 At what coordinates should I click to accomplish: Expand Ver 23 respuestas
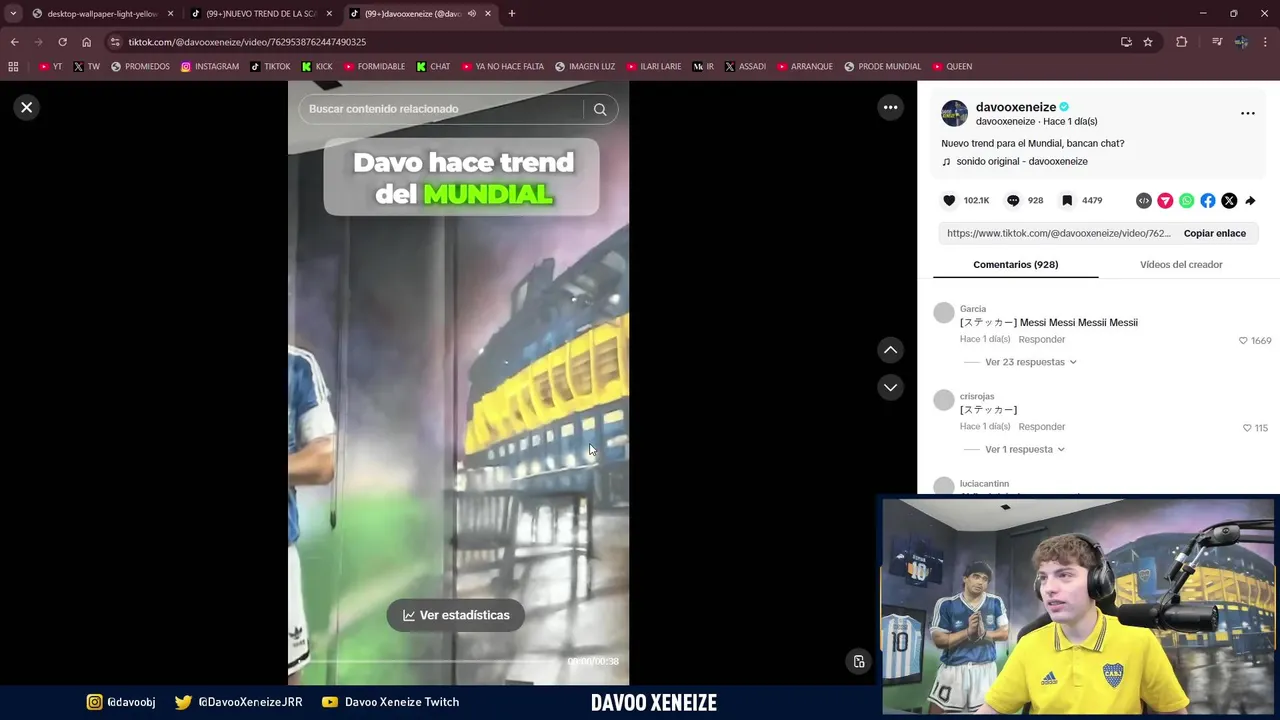point(1031,362)
